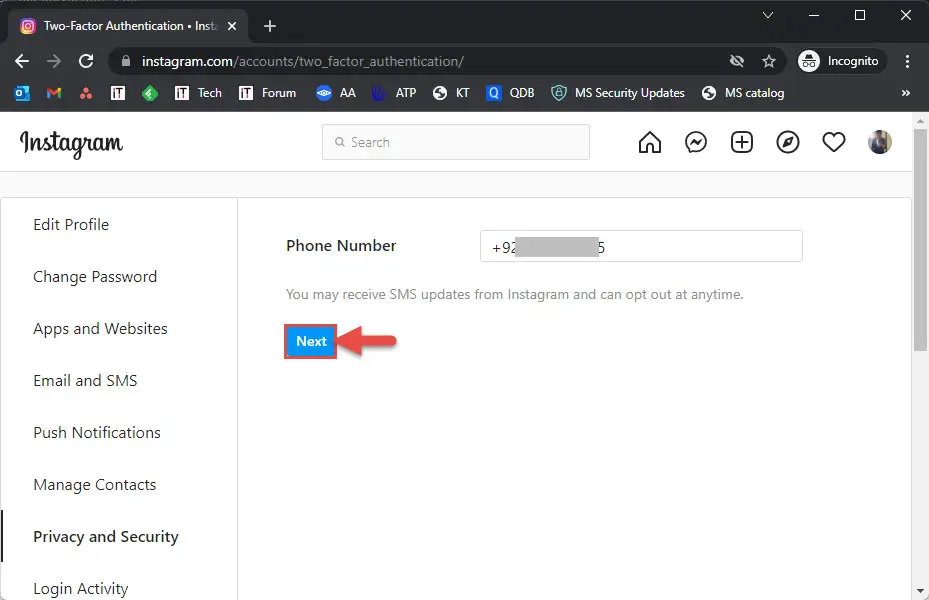Open activity feed heart icon
This screenshot has width=929, height=600.
(833, 142)
